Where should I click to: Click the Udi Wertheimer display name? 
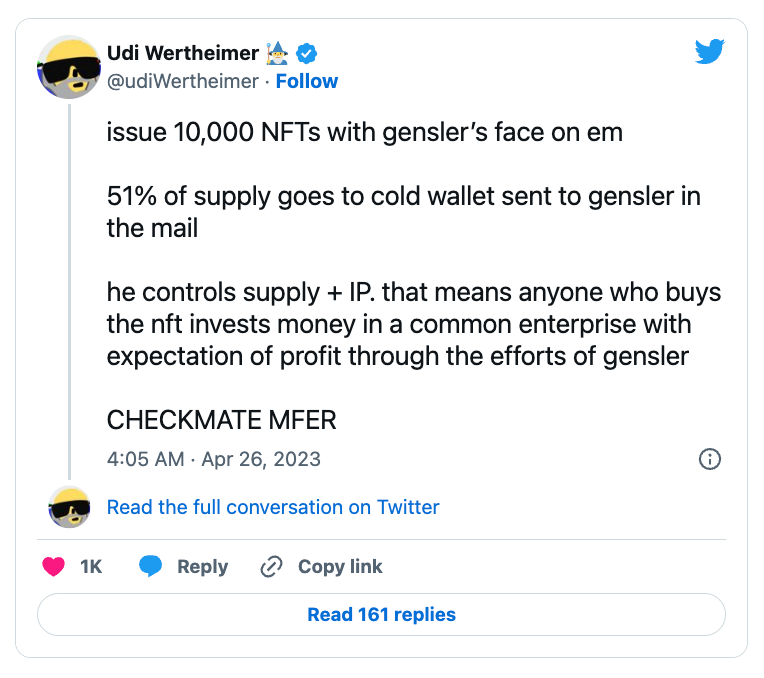(182, 53)
